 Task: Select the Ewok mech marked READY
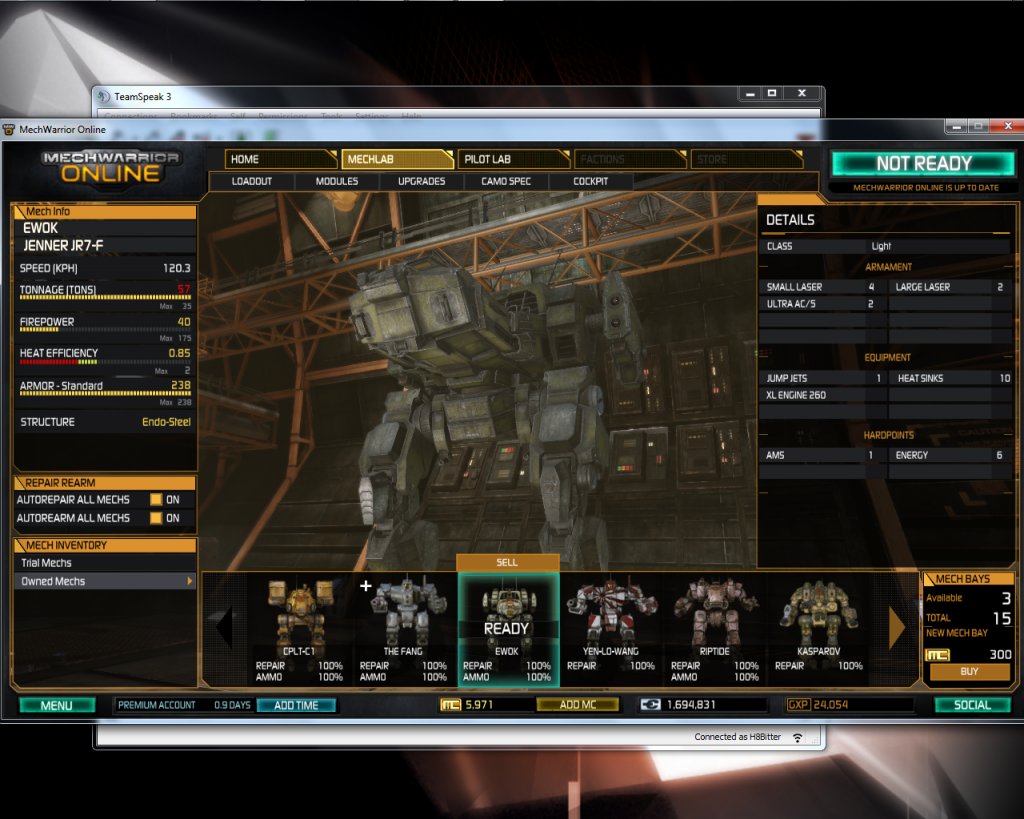[x=508, y=628]
